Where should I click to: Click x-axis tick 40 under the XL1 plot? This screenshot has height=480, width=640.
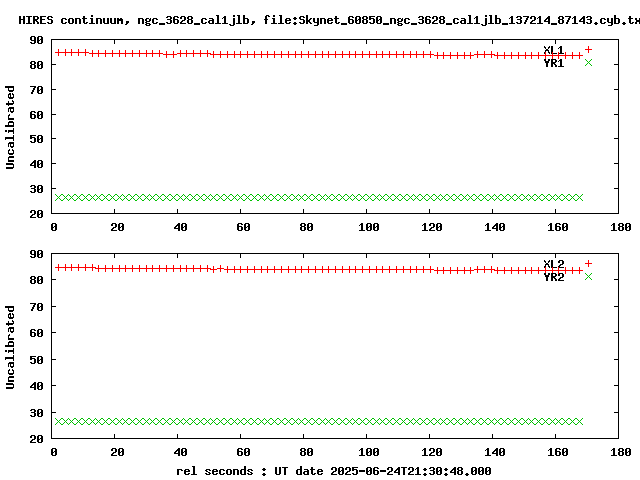click(180, 227)
